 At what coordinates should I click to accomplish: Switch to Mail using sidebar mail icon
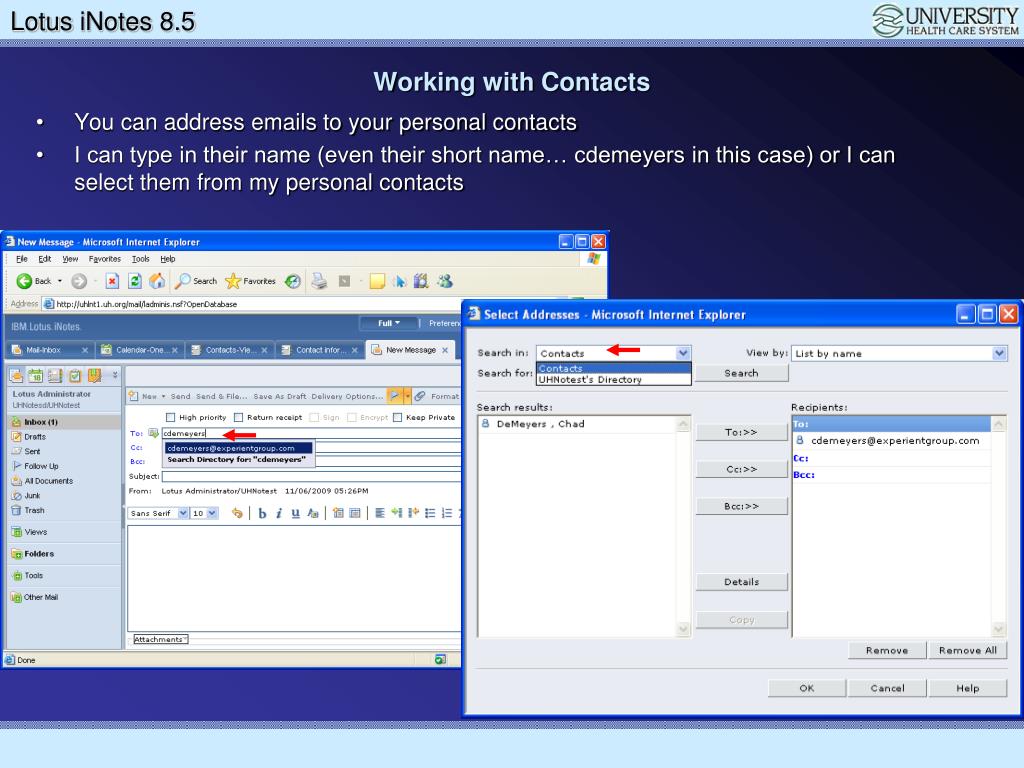coord(16,376)
